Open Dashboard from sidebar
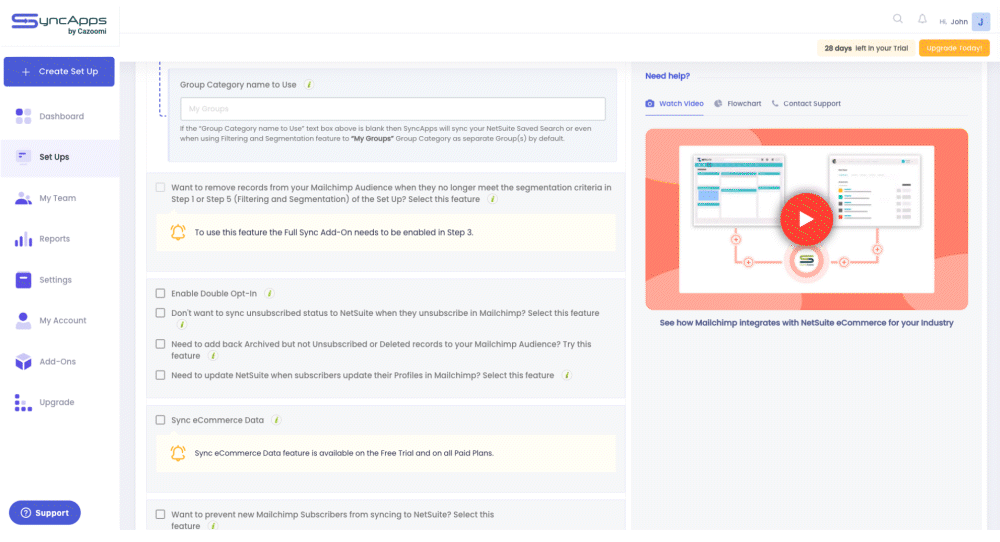Viewport: 1000px width, 542px height. point(60,116)
